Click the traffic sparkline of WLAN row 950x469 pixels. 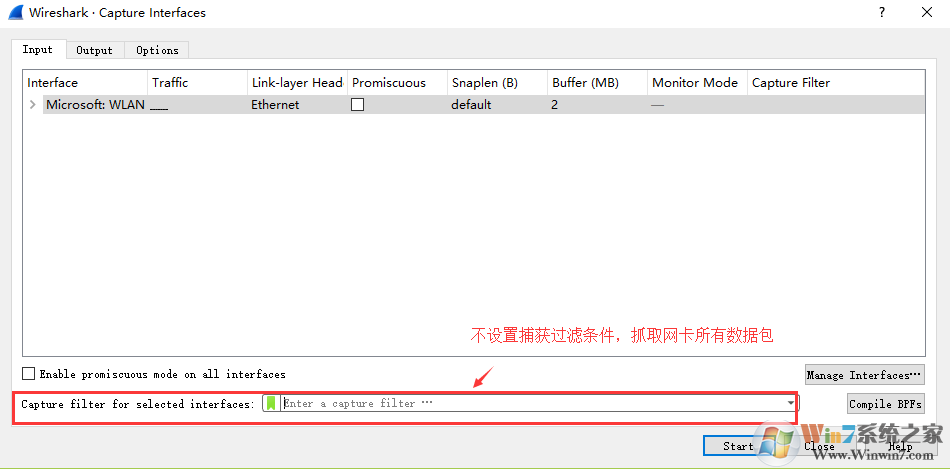click(x=159, y=108)
